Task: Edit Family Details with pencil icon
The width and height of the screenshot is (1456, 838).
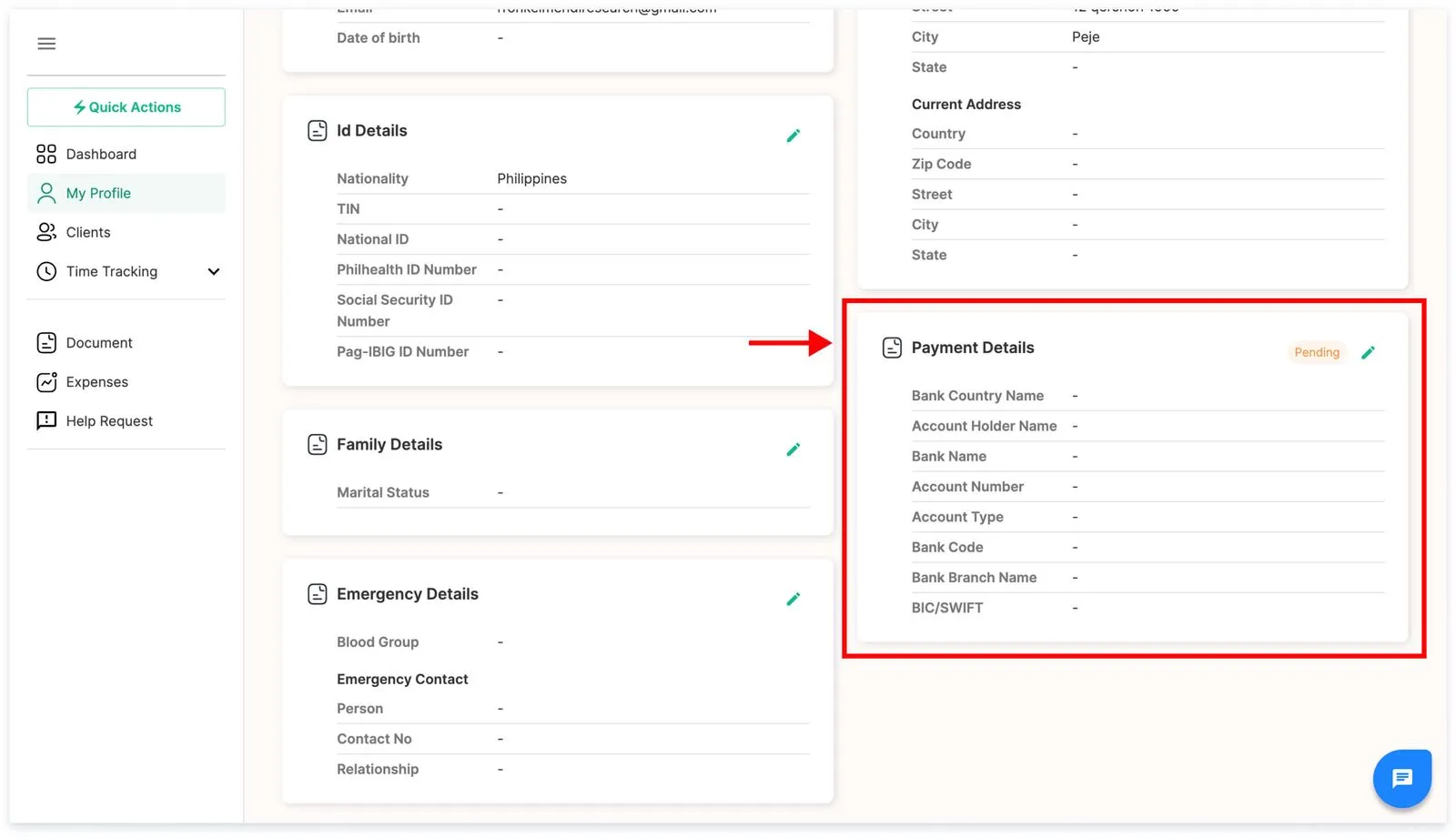Action: click(x=794, y=449)
